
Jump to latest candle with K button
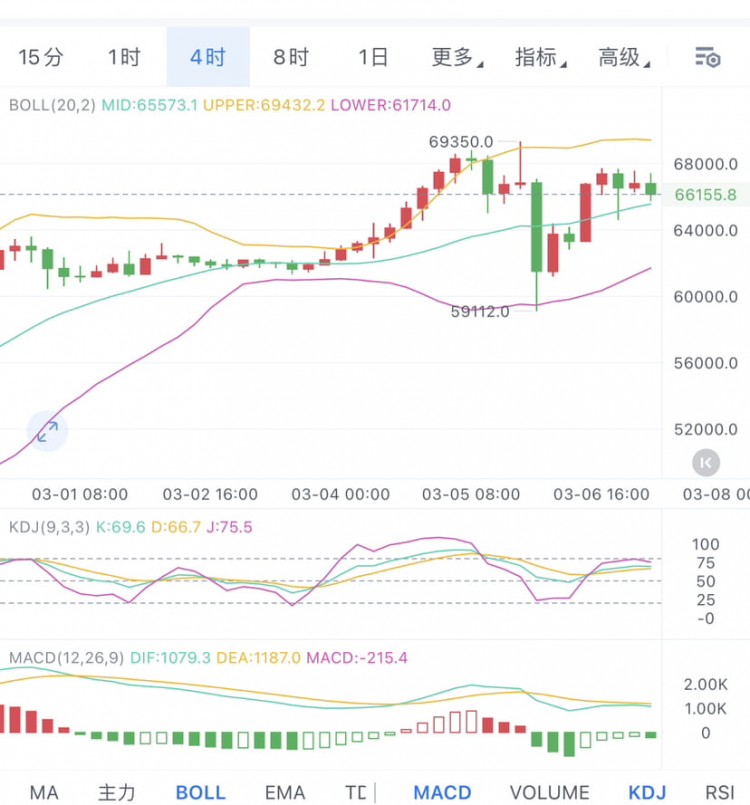click(706, 463)
